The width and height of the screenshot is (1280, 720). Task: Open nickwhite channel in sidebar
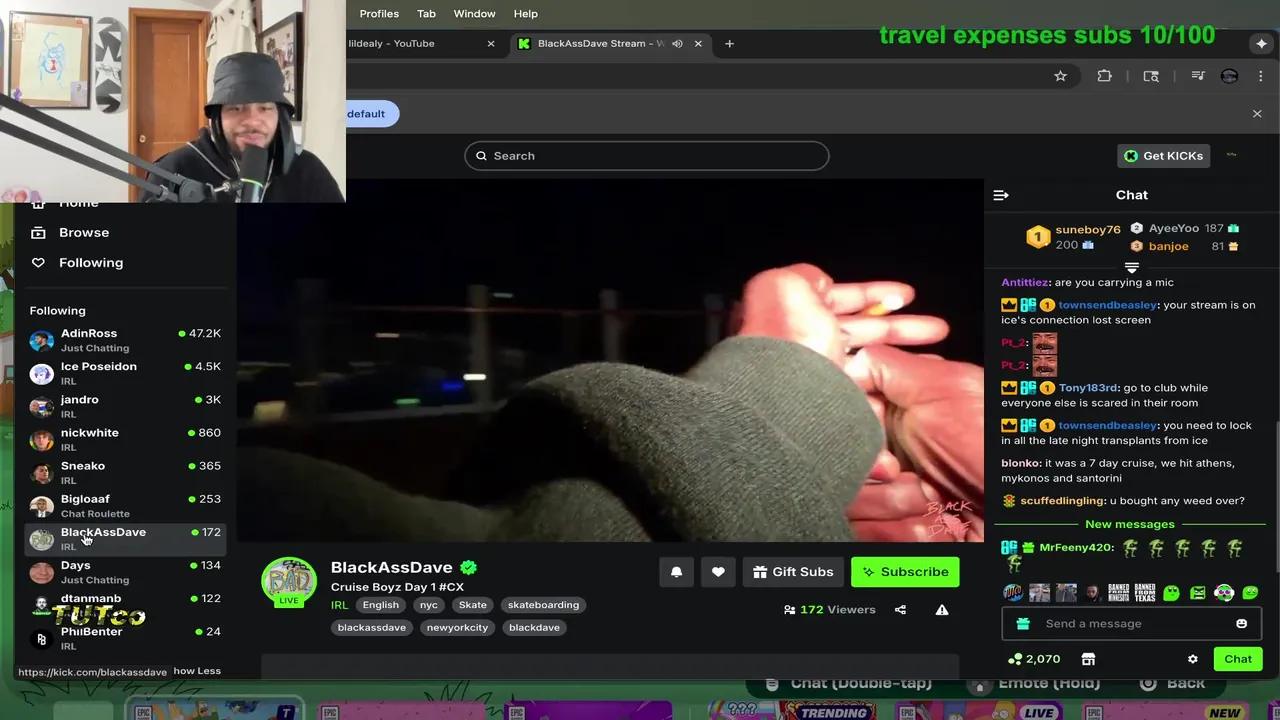pyautogui.click(x=125, y=439)
